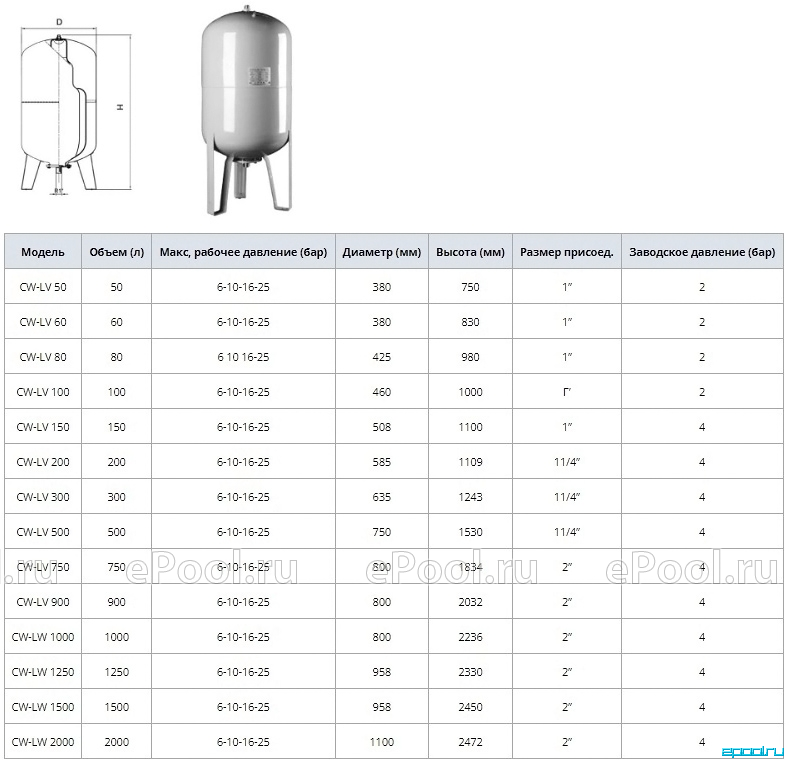Select the 'CW-LV 200' model cell
789x764 pixels.
click(43, 462)
